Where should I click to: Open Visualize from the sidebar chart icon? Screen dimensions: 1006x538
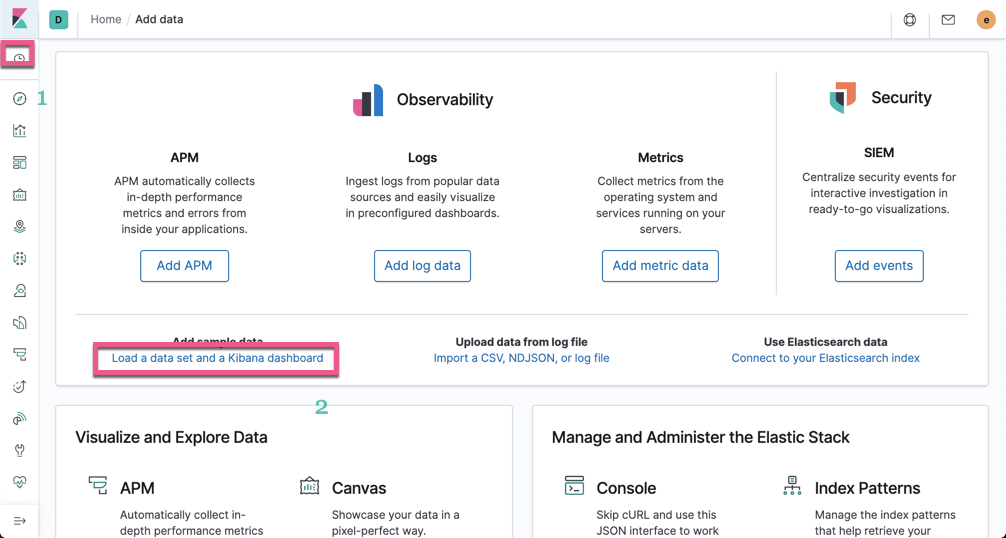[19, 131]
